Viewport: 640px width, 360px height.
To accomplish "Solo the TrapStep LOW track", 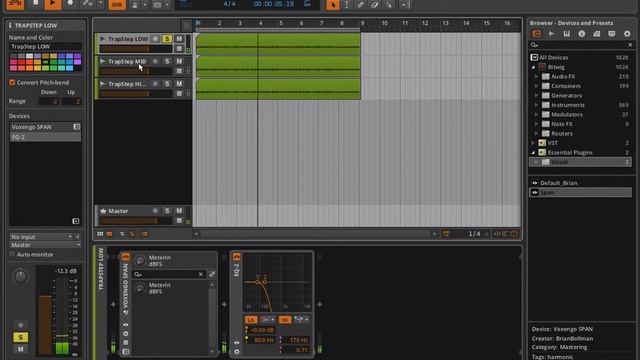I will coord(167,39).
